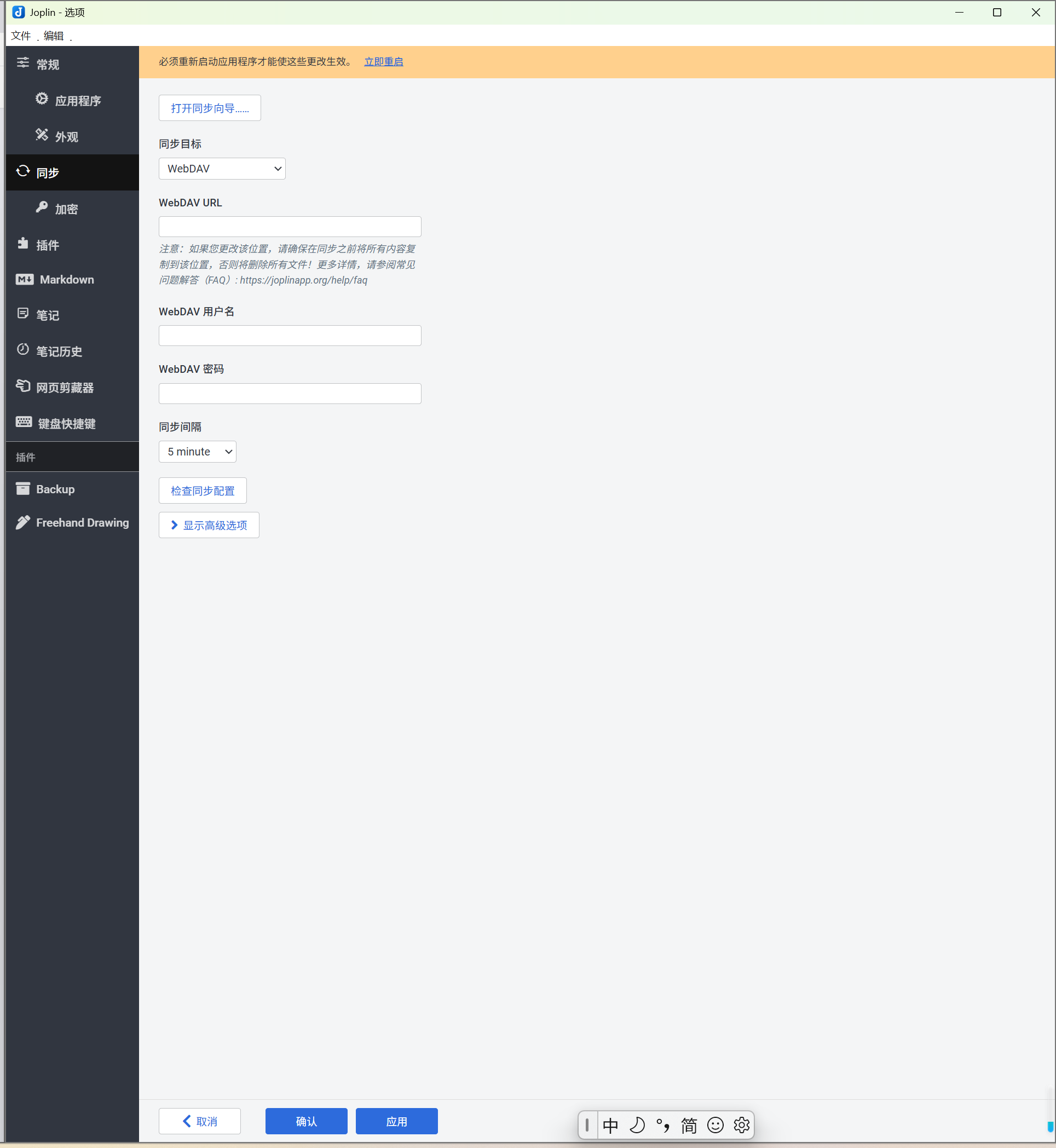Open the 外观 settings section
This screenshot has height=1148, width=1056.
(73, 136)
